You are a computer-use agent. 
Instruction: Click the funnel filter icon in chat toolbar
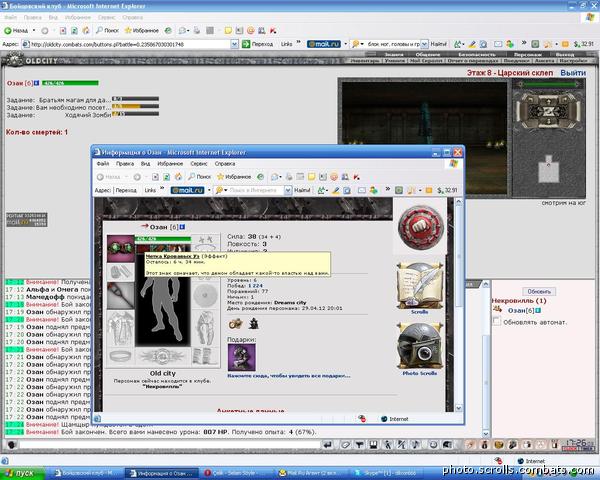point(359,445)
